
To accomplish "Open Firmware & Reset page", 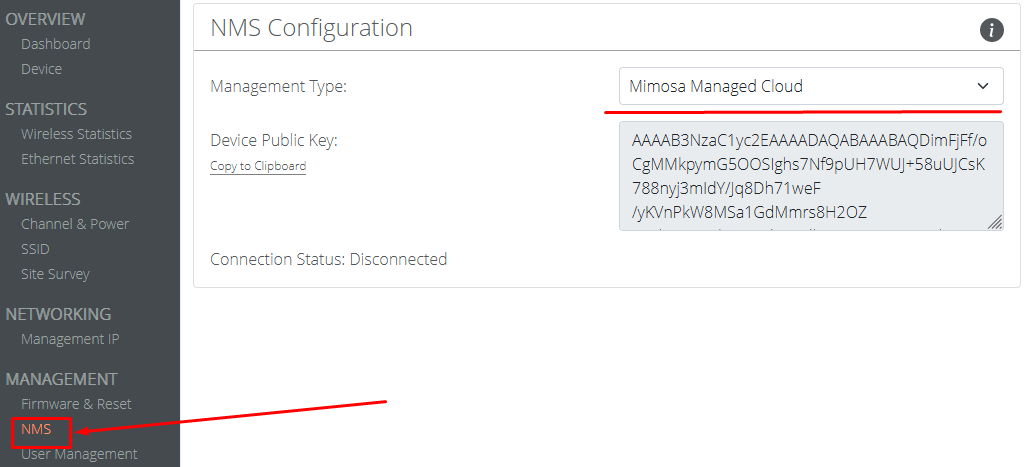I will 76,404.
